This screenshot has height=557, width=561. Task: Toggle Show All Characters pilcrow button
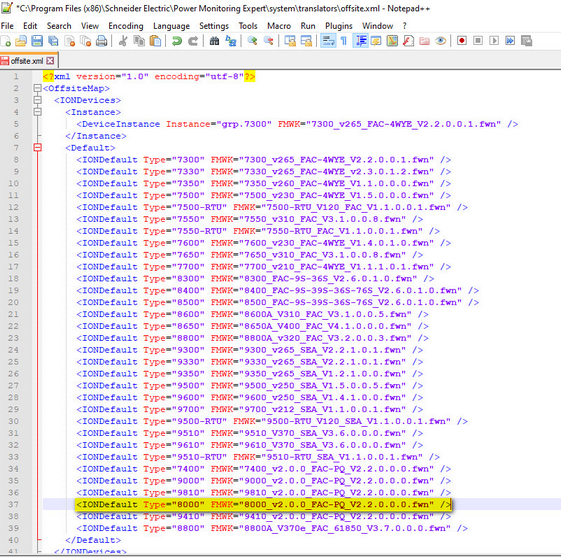344,41
